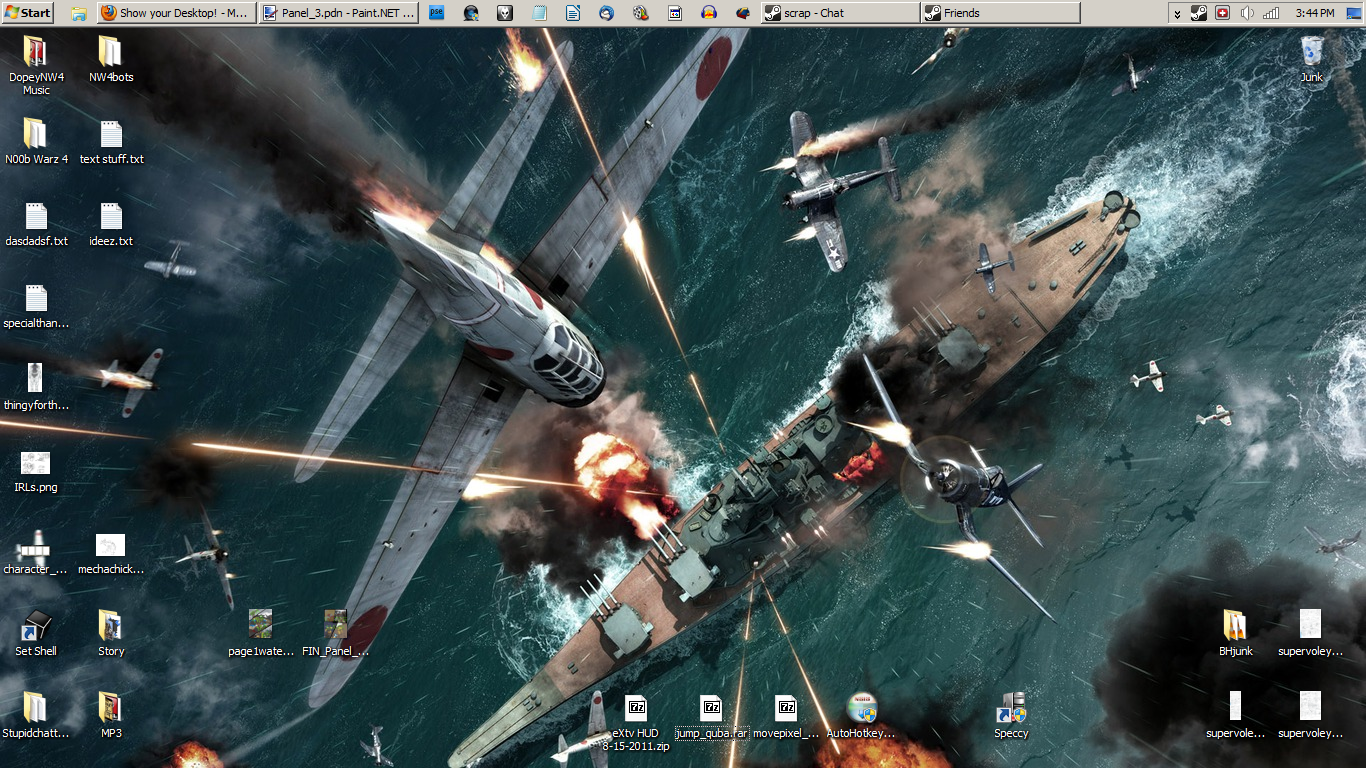Click the Steam icon in system tray
Screen dimensions: 1366x768
pyautogui.click(x=1199, y=13)
